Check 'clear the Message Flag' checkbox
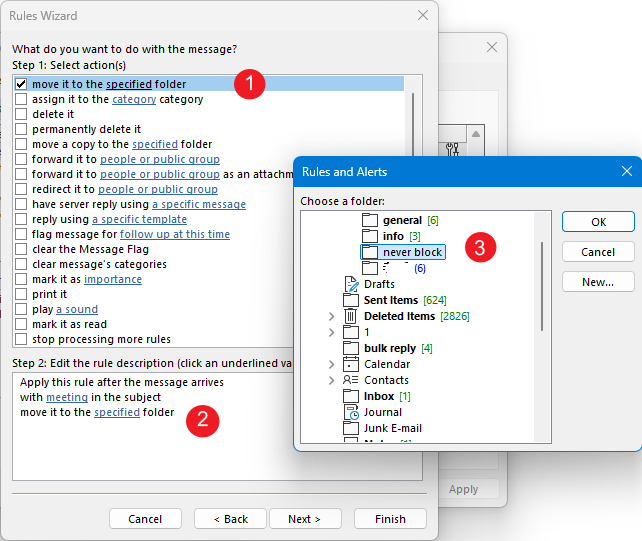 click(x=21, y=249)
